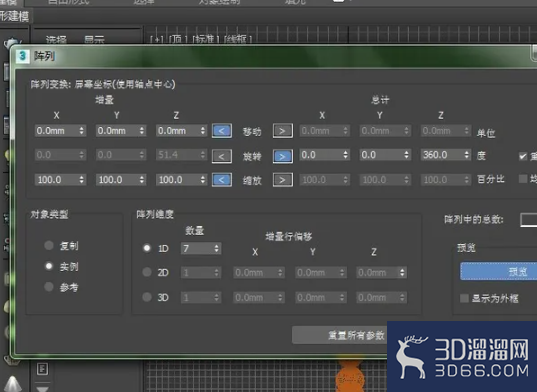Screen dimensions: 537x392
Task: Click spinner arrows on the 1D count
Action: pos(216,248)
